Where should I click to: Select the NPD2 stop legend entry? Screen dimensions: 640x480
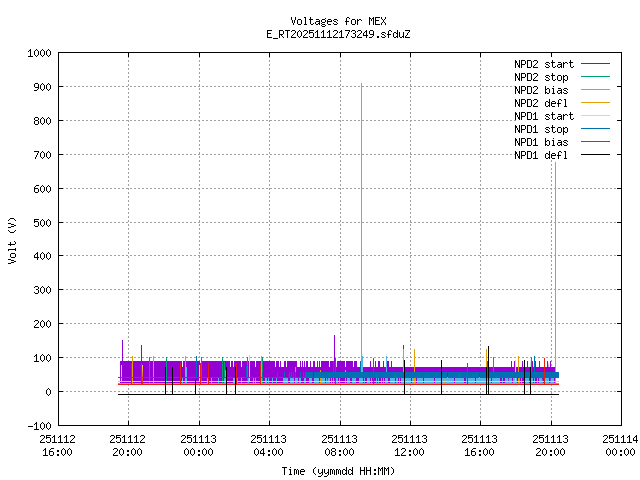click(x=541, y=77)
